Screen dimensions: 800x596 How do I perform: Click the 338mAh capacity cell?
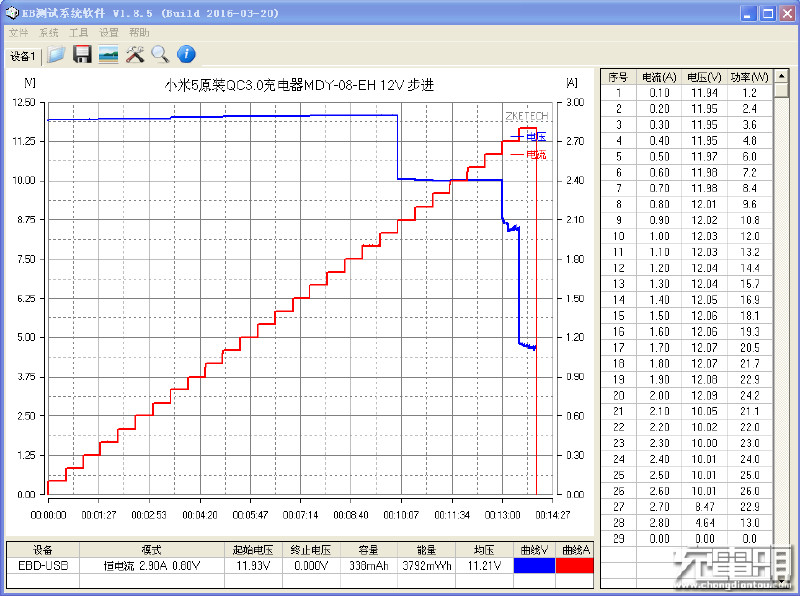368,565
